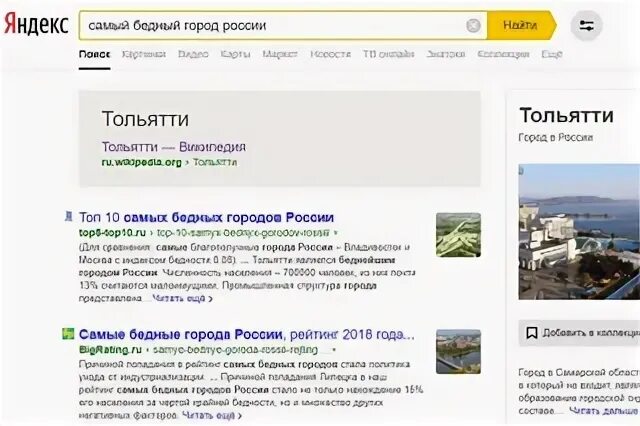The width and height of the screenshot is (640, 426).
Task: Click the Тольятти title in the side panel
Action: pos(567,115)
